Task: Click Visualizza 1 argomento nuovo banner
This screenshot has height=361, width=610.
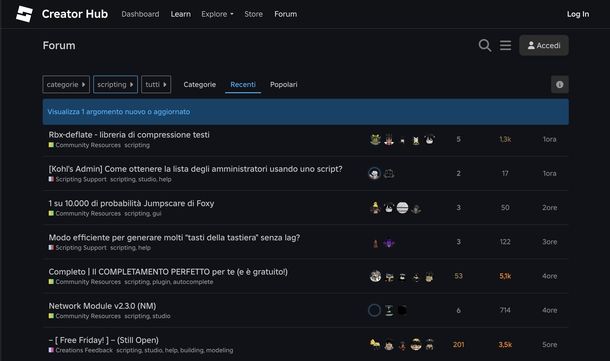Action: tap(306, 112)
